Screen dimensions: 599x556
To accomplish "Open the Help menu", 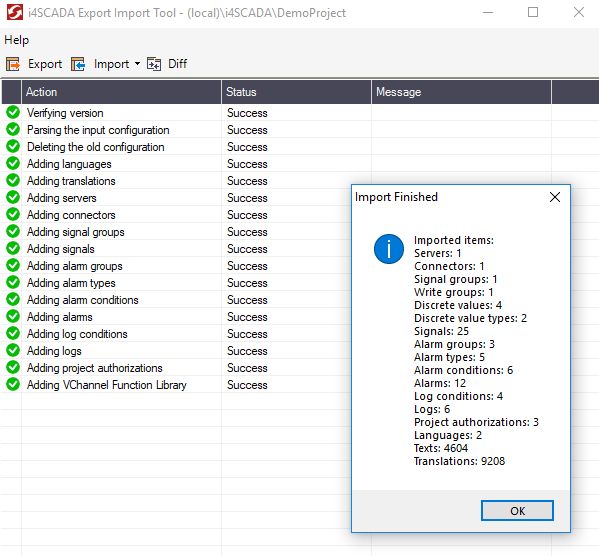I will [16, 40].
